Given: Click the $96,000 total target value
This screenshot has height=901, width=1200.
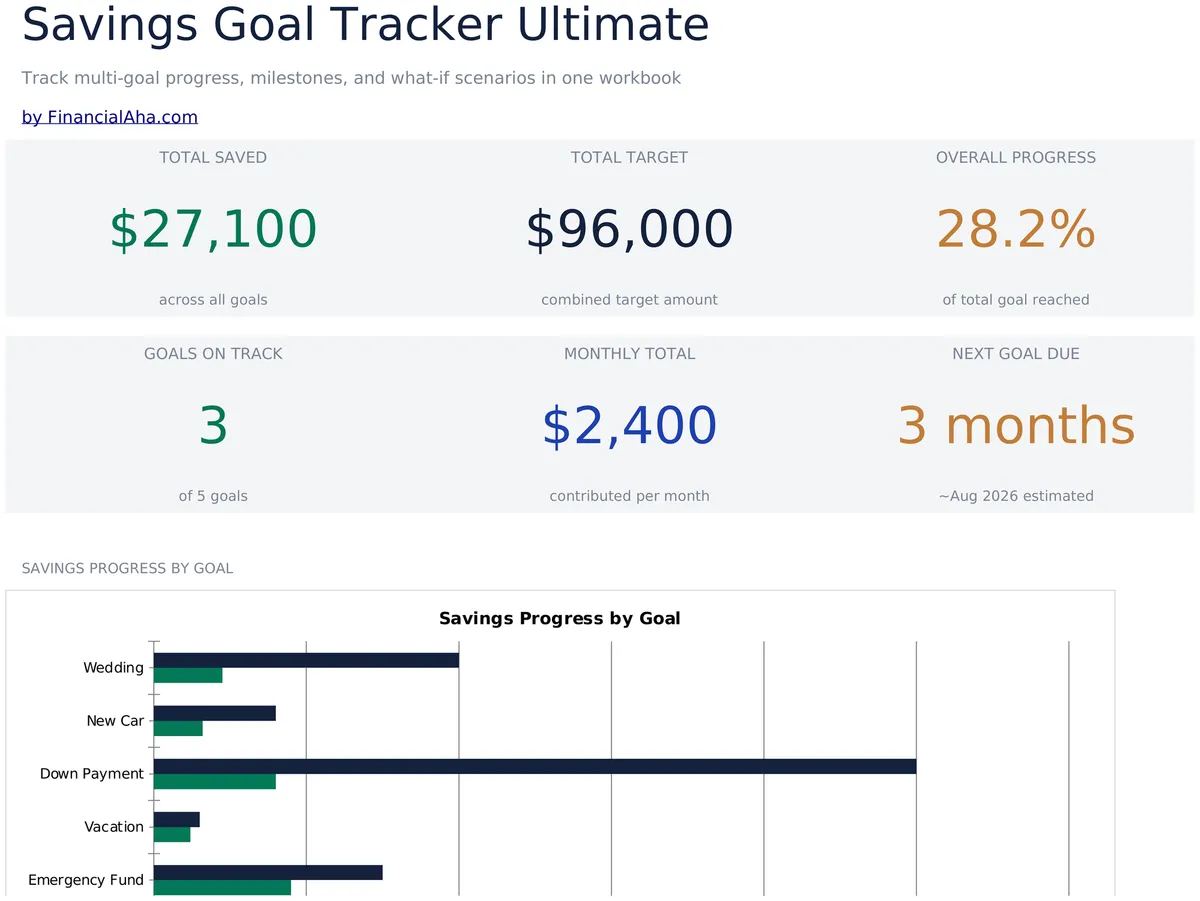Looking at the screenshot, I should point(629,229).
